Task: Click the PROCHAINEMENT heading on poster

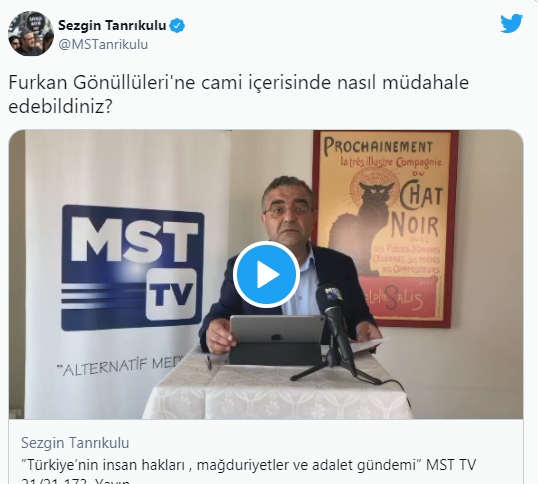Action: click(x=378, y=146)
